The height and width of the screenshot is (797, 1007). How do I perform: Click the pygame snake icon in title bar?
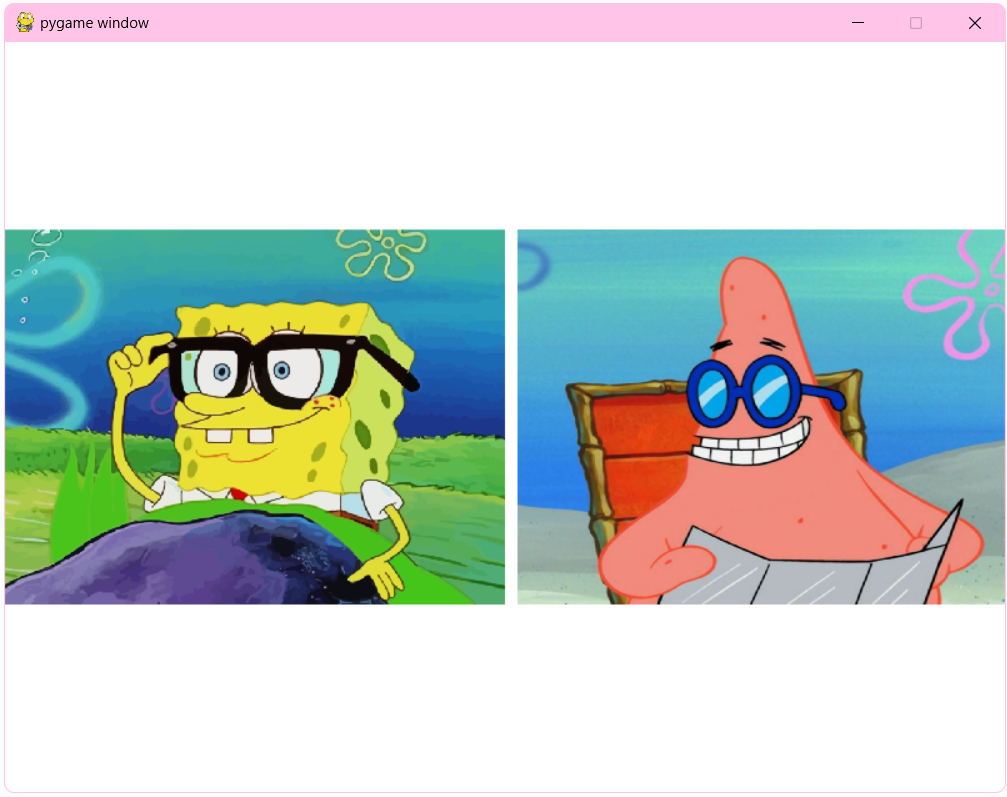point(25,23)
